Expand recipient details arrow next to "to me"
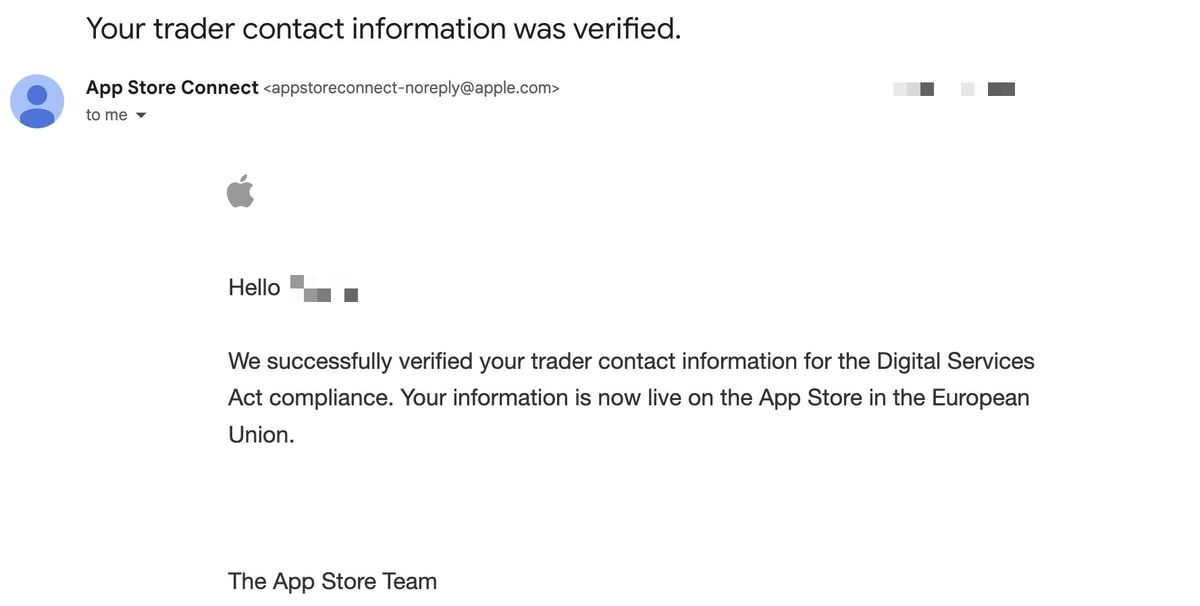Image resolution: width=1200 pixels, height=606 pixels. click(141, 115)
